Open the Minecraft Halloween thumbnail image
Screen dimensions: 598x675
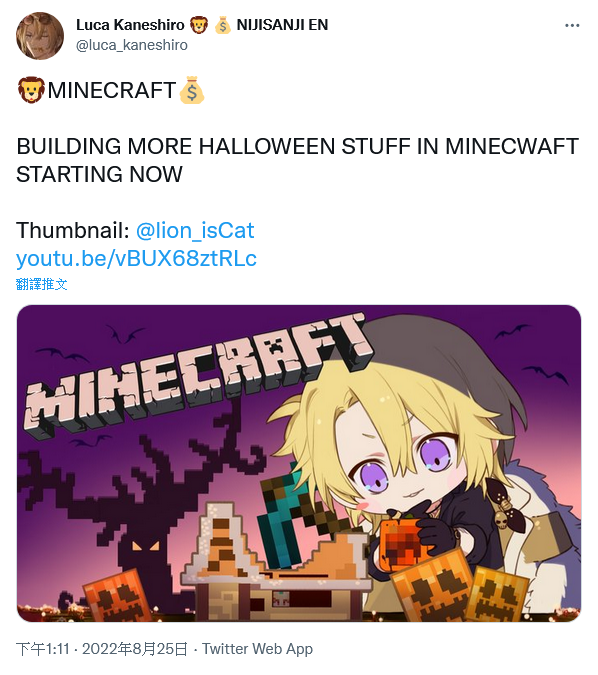point(299,464)
